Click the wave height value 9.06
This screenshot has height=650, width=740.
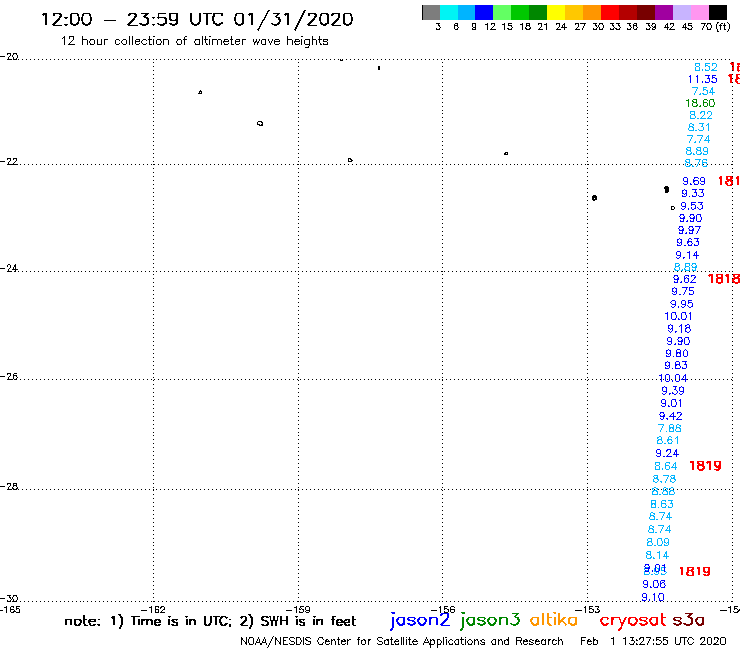(654, 584)
